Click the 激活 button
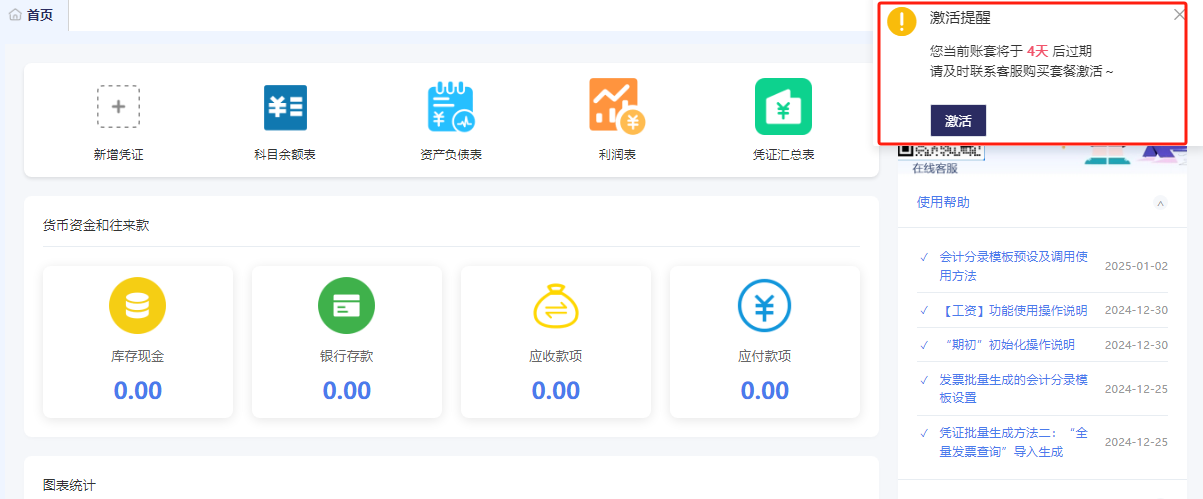Screen dimensions: 1203x499 coord(958,120)
